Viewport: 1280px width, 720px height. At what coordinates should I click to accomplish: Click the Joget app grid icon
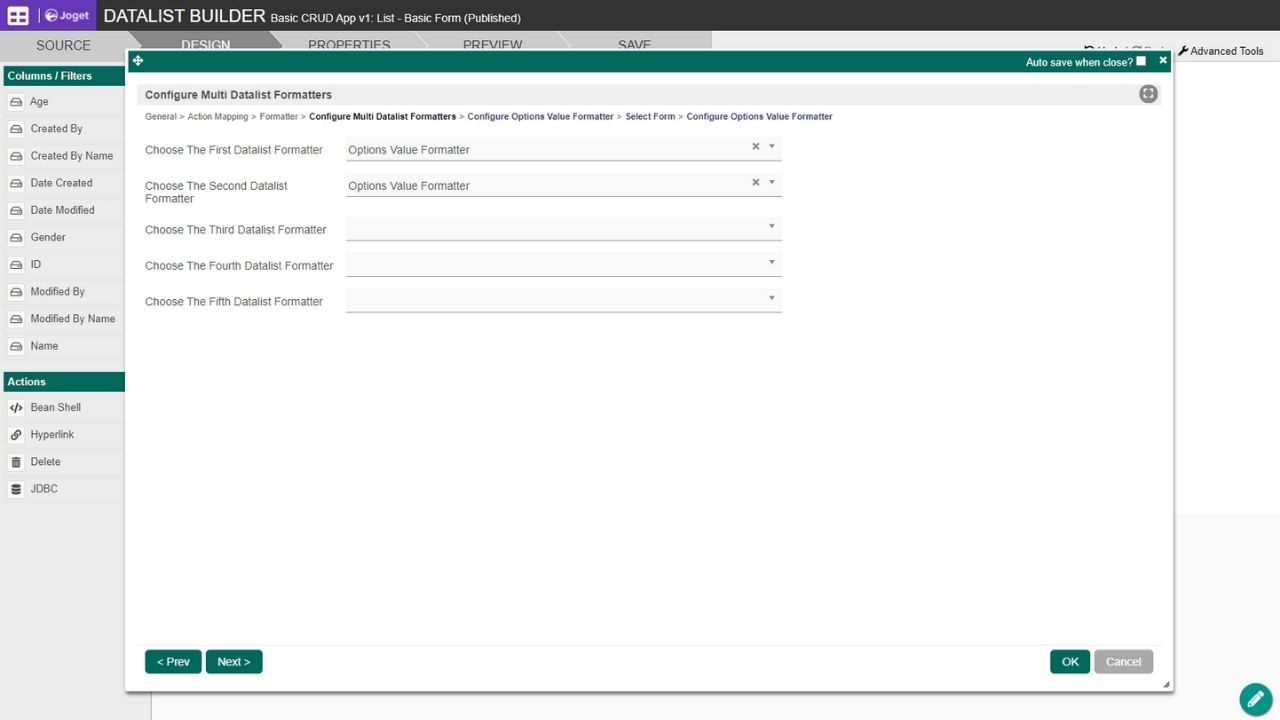(18, 16)
